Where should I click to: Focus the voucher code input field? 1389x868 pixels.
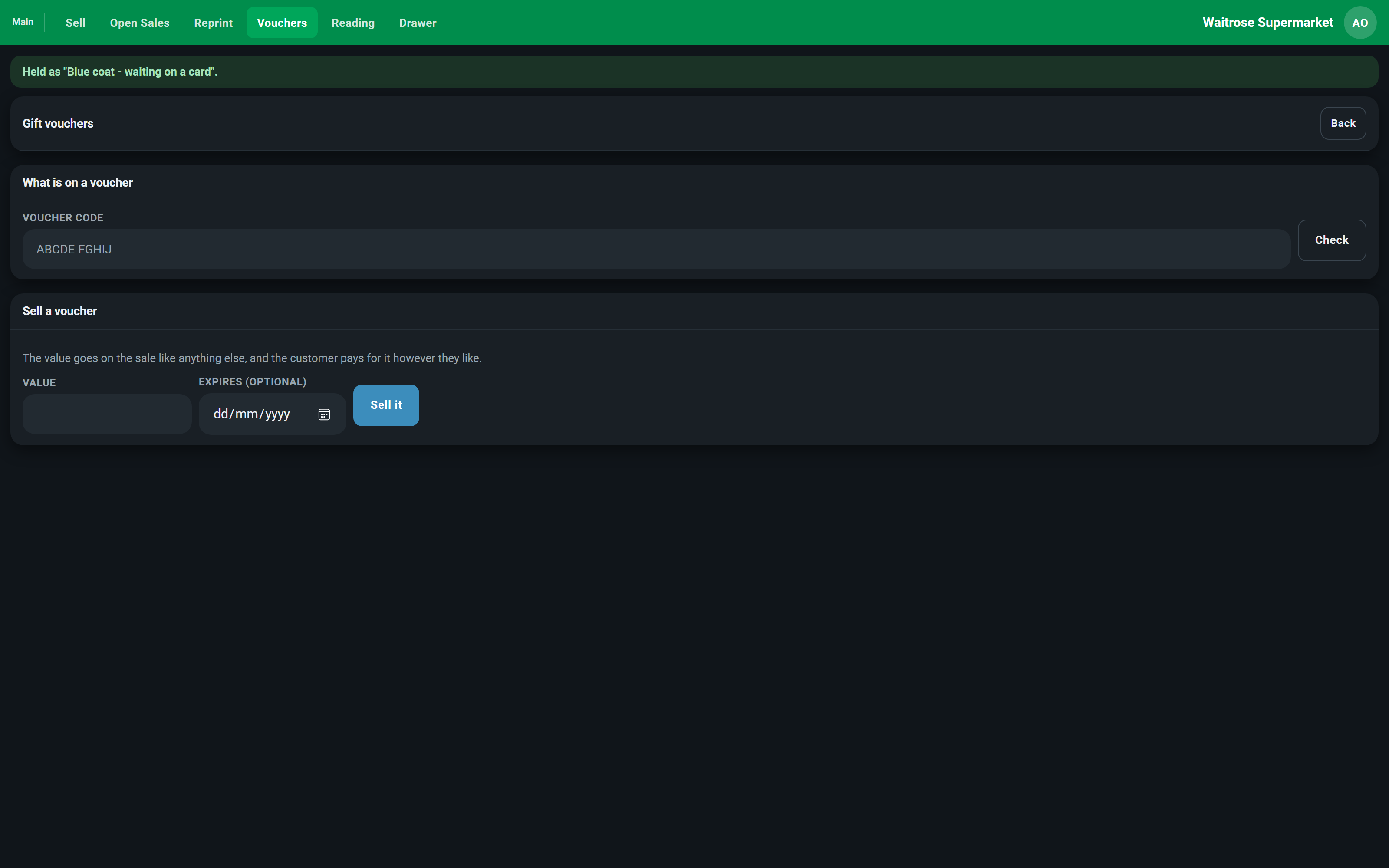pyautogui.click(x=656, y=249)
